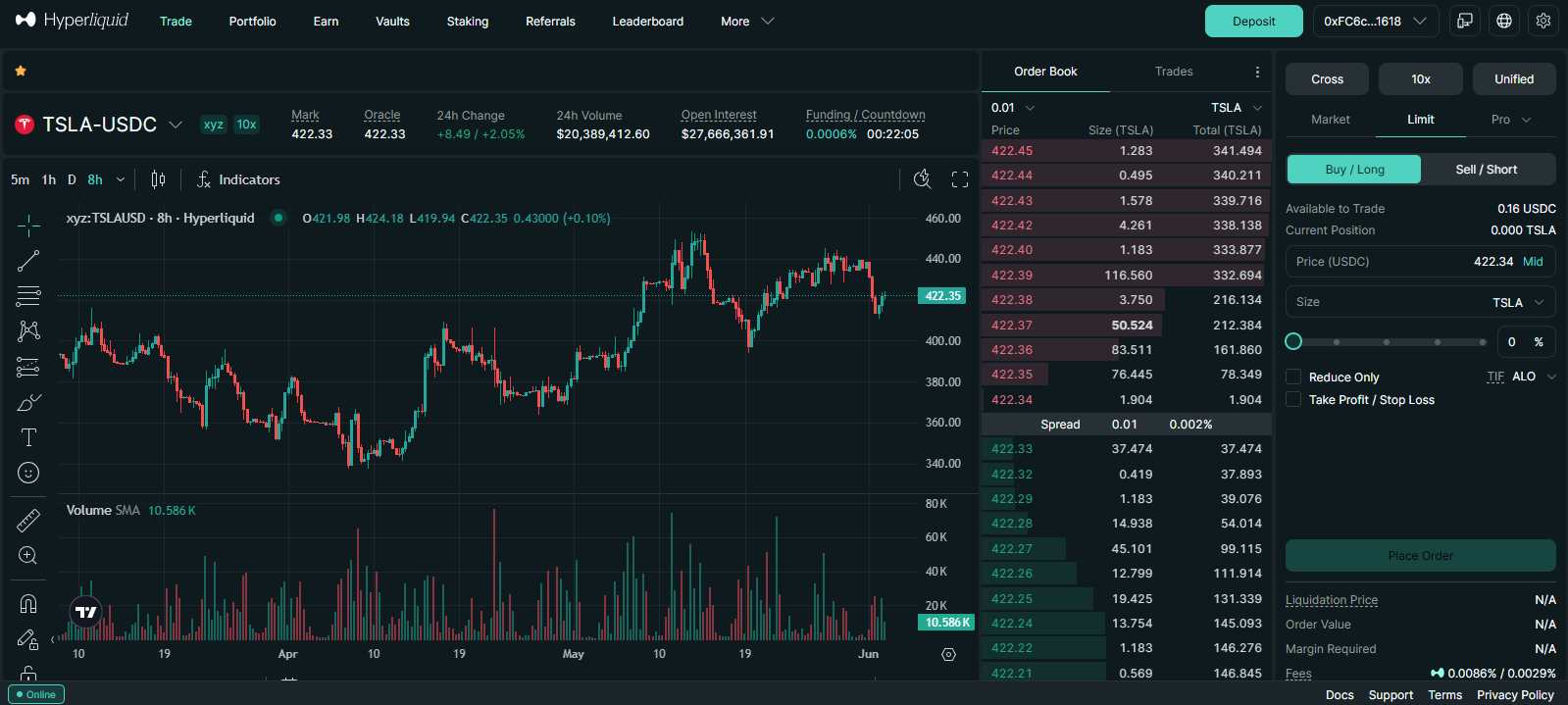The width and height of the screenshot is (1568, 705).
Task: Click the last notch on size slider
Action: pyautogui.click(x=1482, y=342)
